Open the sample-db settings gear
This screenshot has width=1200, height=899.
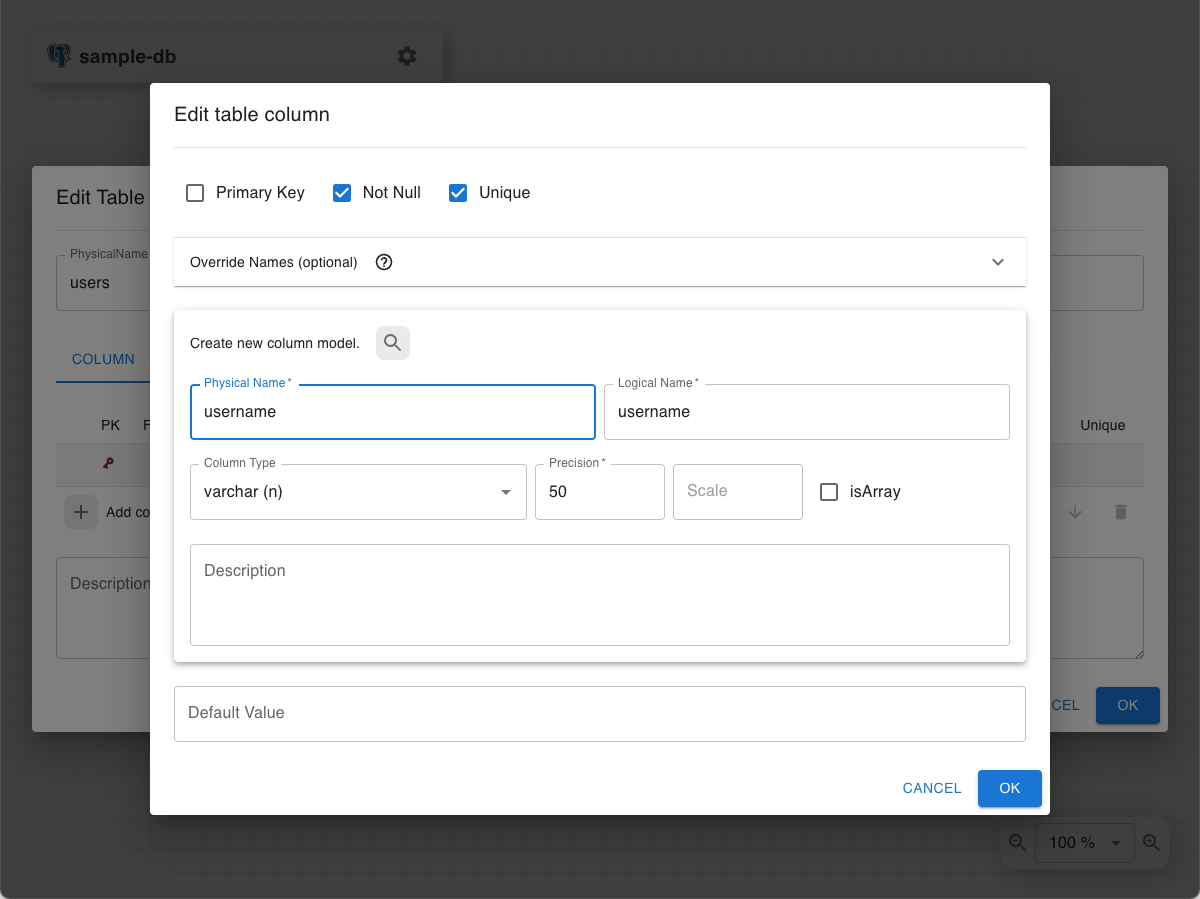tap(407, 56)
